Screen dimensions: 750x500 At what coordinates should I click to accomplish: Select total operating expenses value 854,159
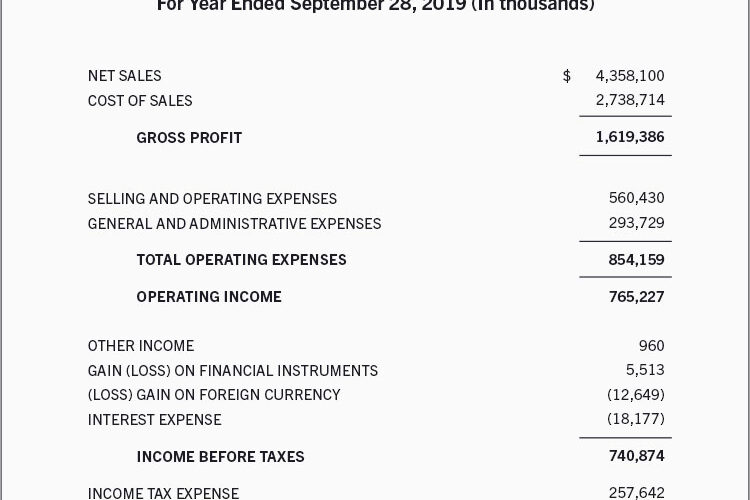point(636,260)
